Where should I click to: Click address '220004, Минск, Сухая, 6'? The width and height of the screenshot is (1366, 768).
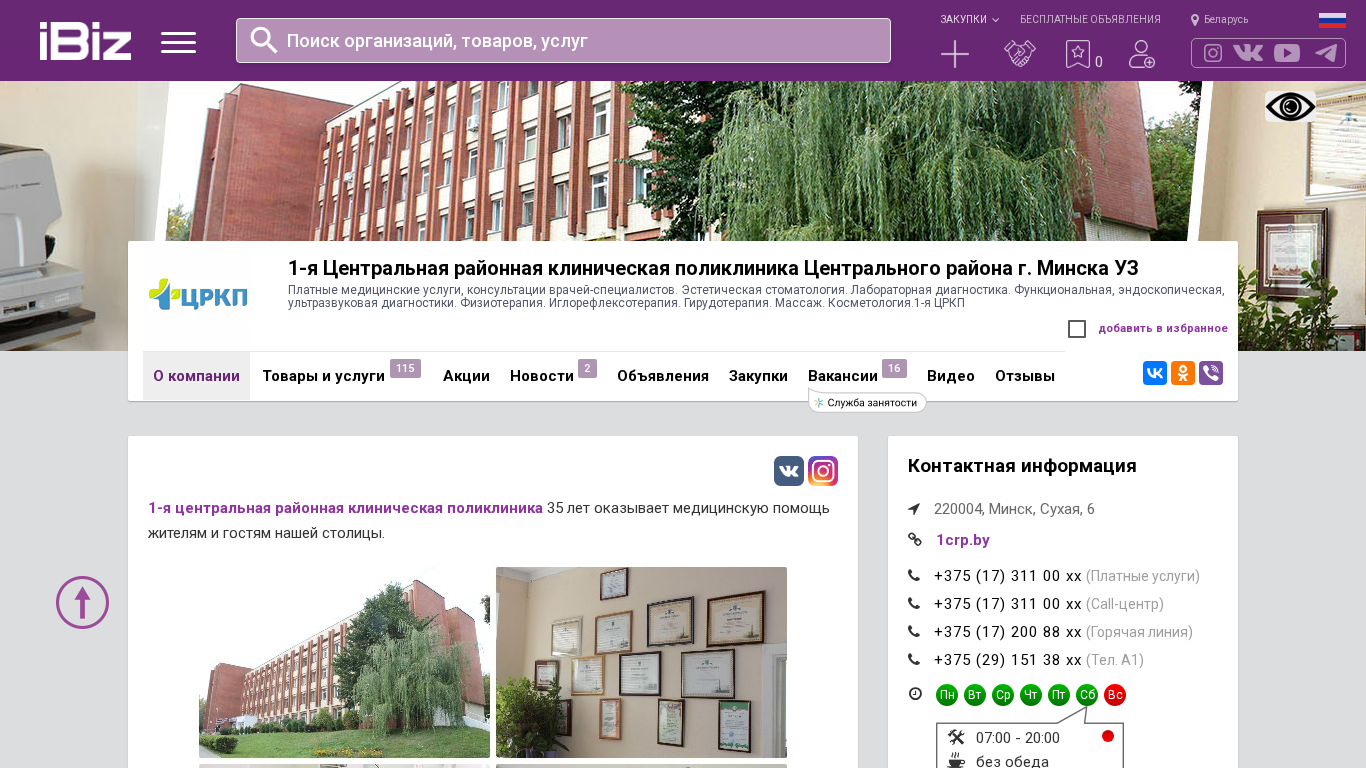point(1014,509)
